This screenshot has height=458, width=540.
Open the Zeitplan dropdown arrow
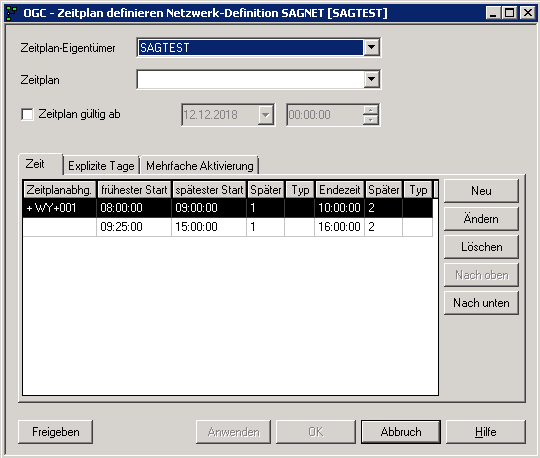point(372,80)
